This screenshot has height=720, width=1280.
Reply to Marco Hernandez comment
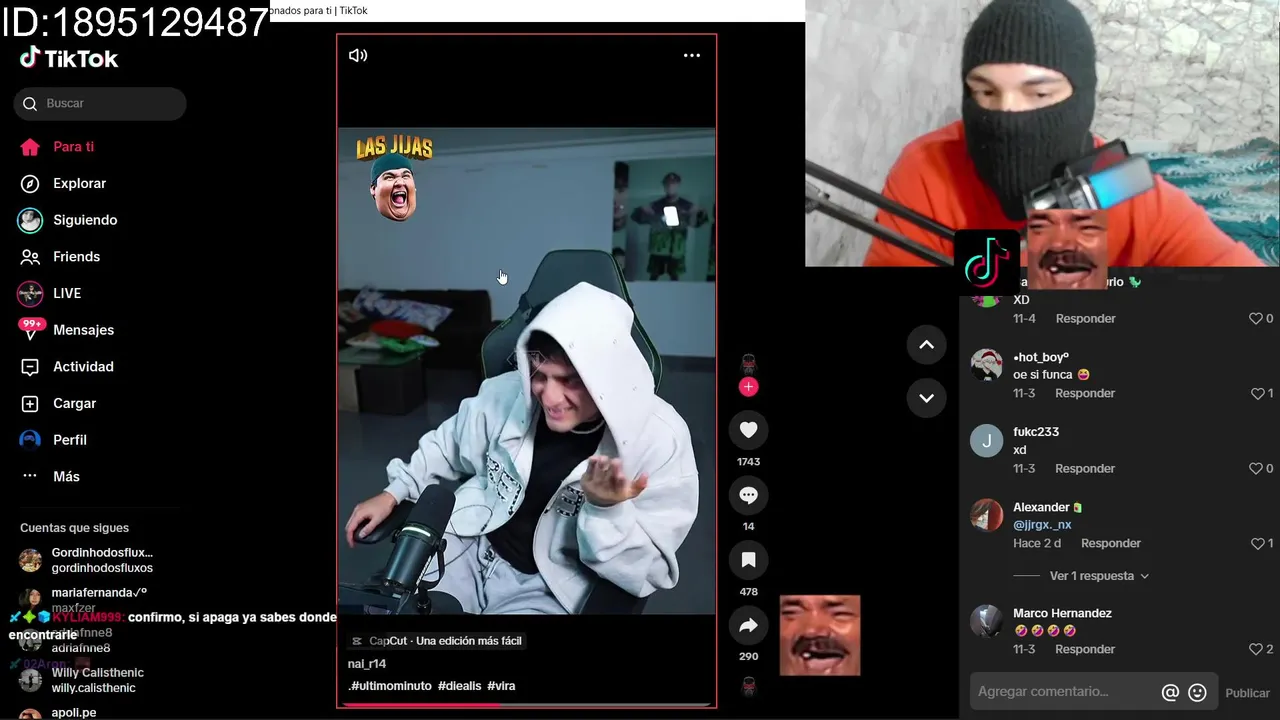click(1085, 650)
